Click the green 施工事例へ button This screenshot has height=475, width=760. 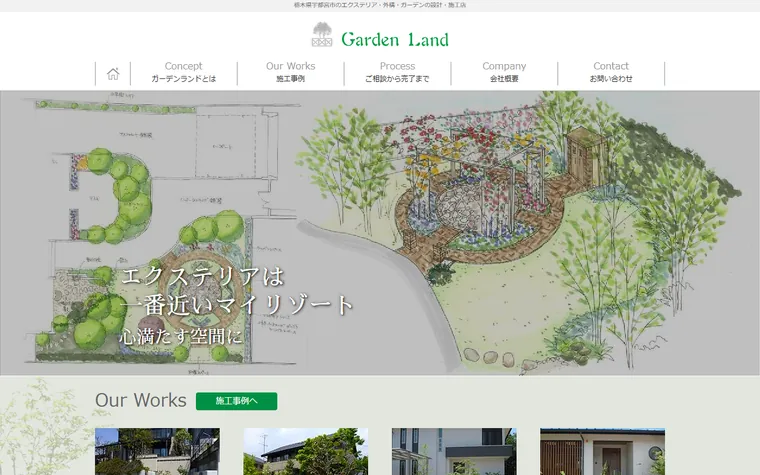coord(237,401)
